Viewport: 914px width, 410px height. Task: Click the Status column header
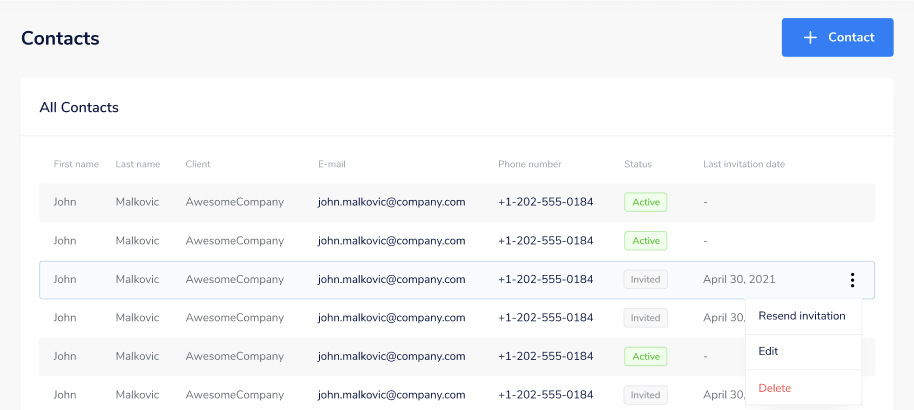click(638, 164)
